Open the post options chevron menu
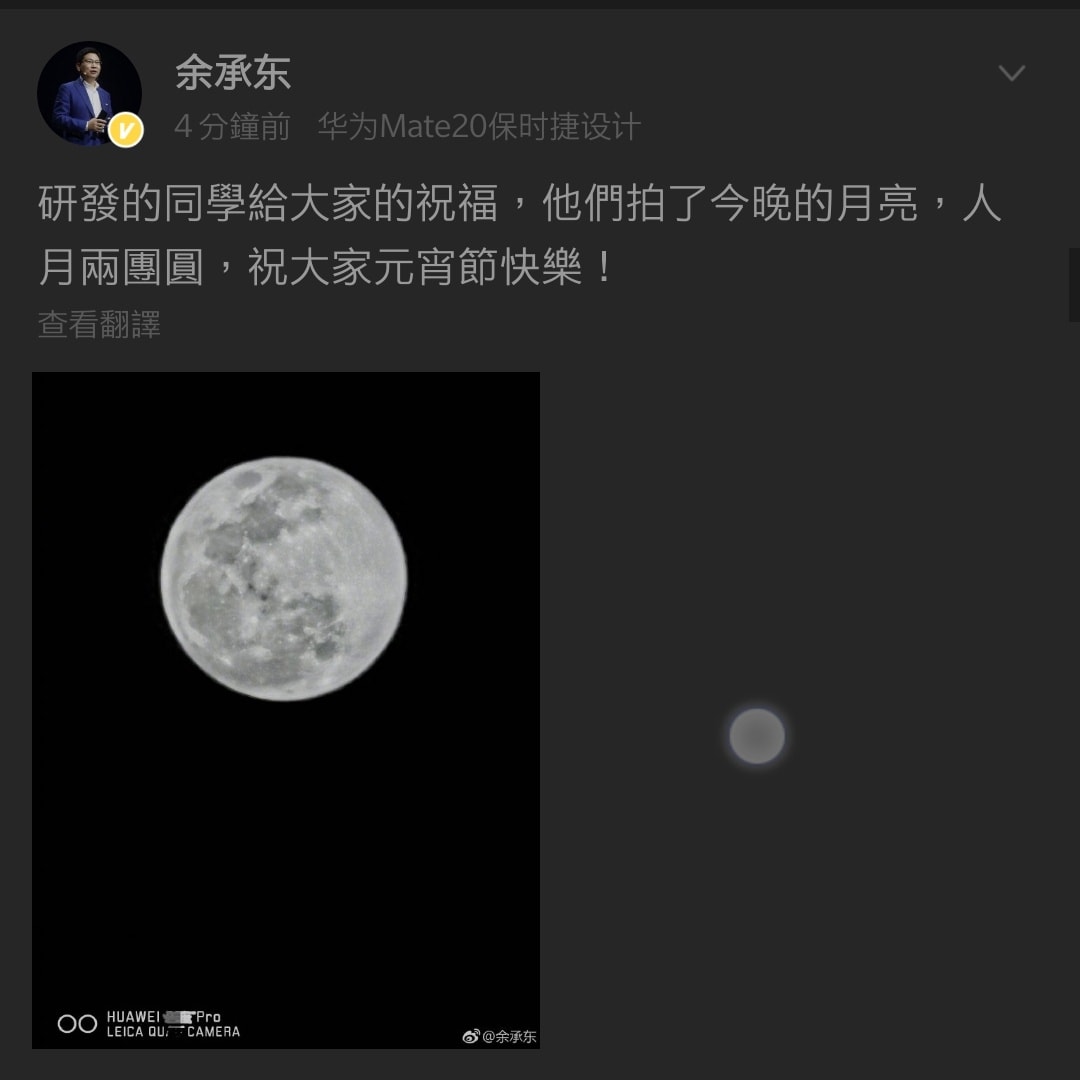Screen dimensions: 1080x1080 click(1011, 72)
